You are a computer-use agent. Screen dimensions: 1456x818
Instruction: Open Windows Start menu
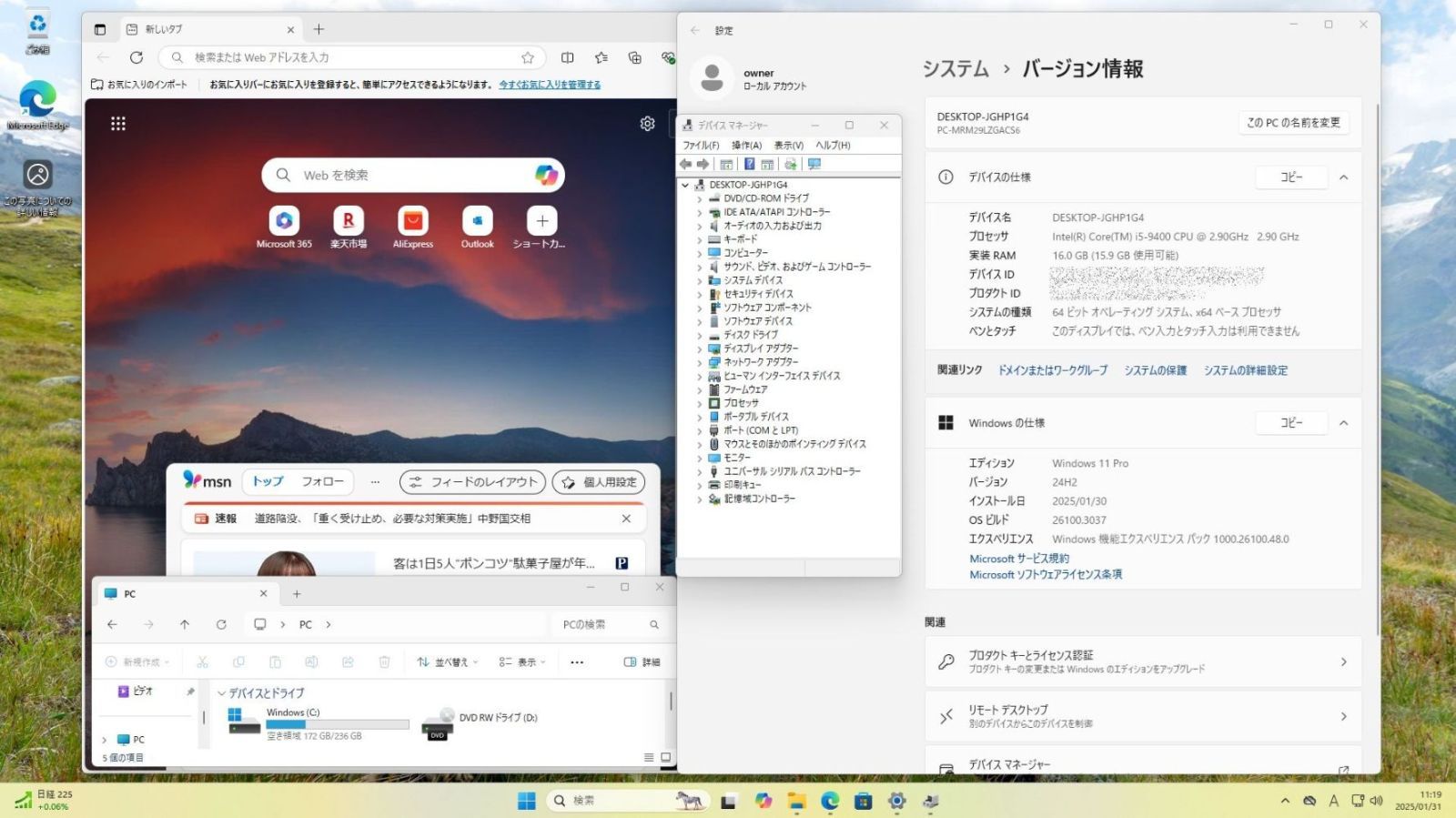click(x=527, y=801)
